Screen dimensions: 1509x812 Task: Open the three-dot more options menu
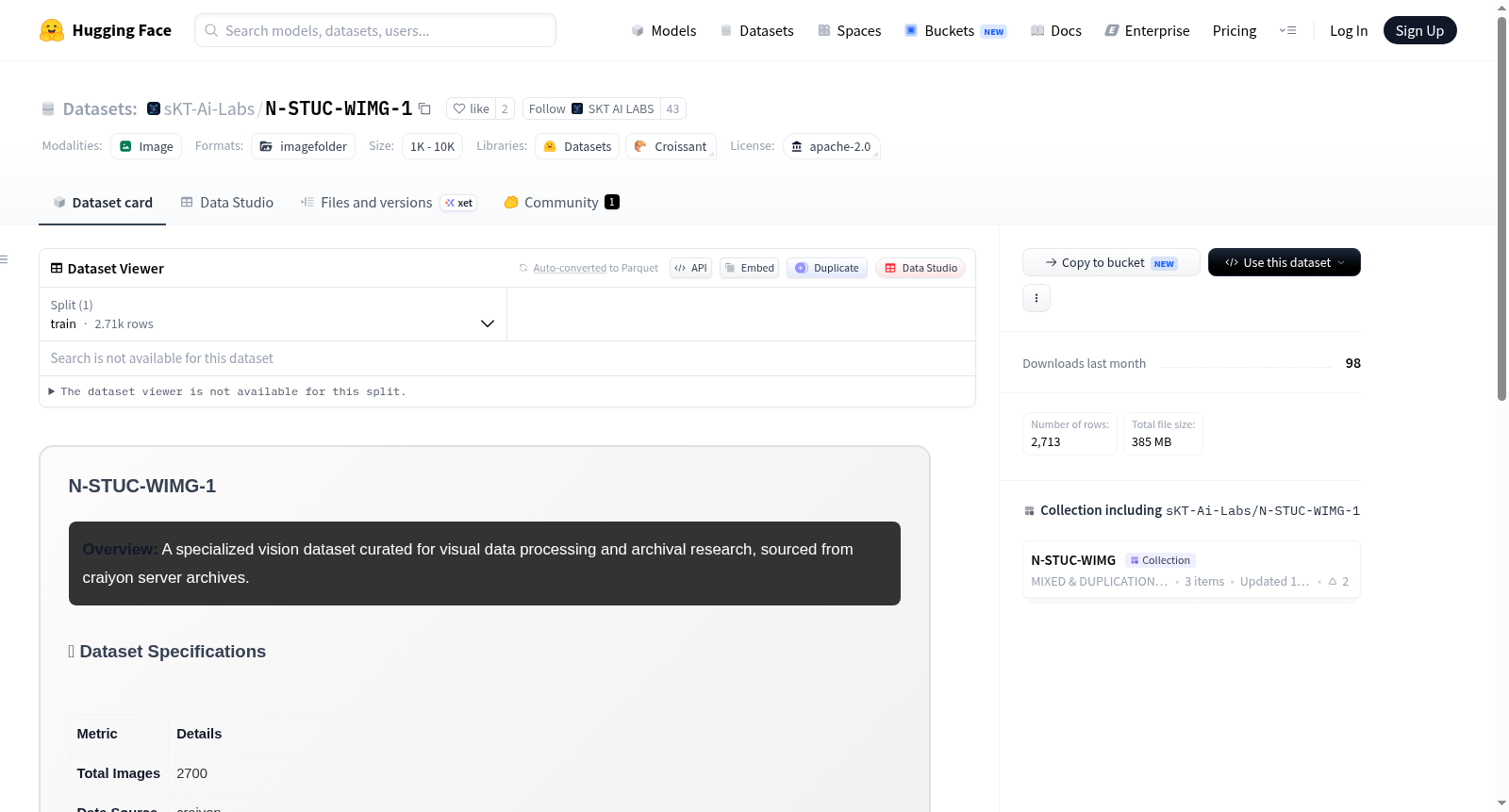click(1036, 298)
